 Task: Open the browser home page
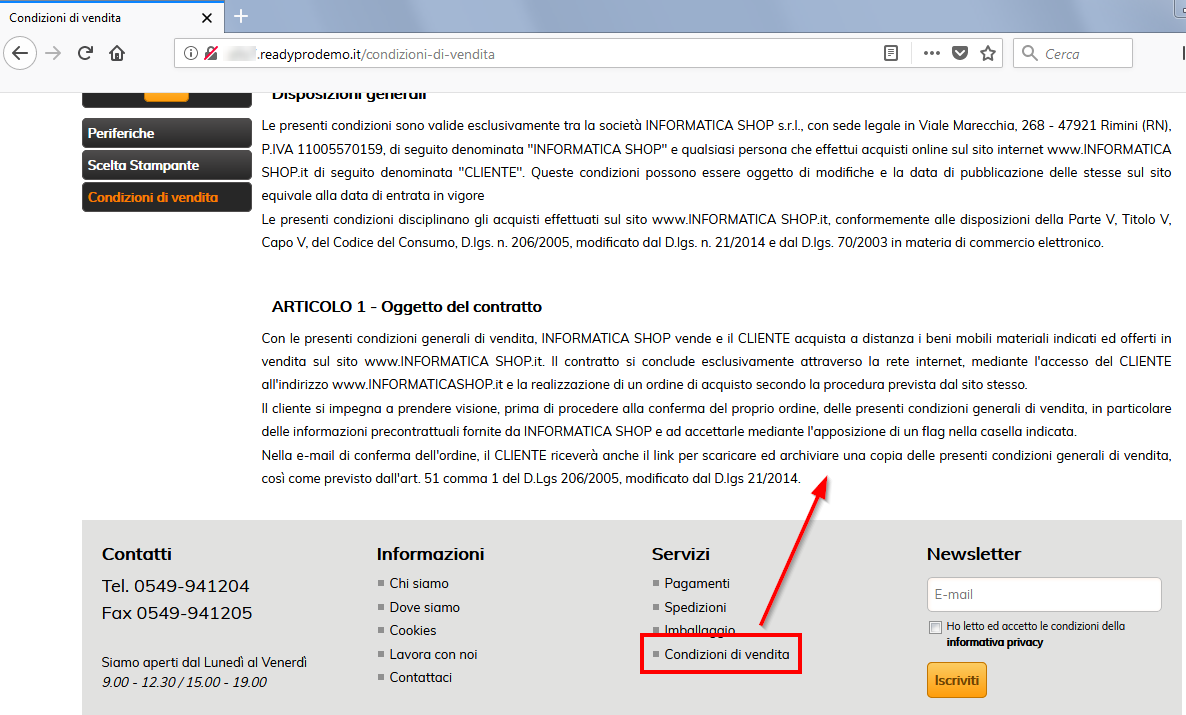[117, 53]
